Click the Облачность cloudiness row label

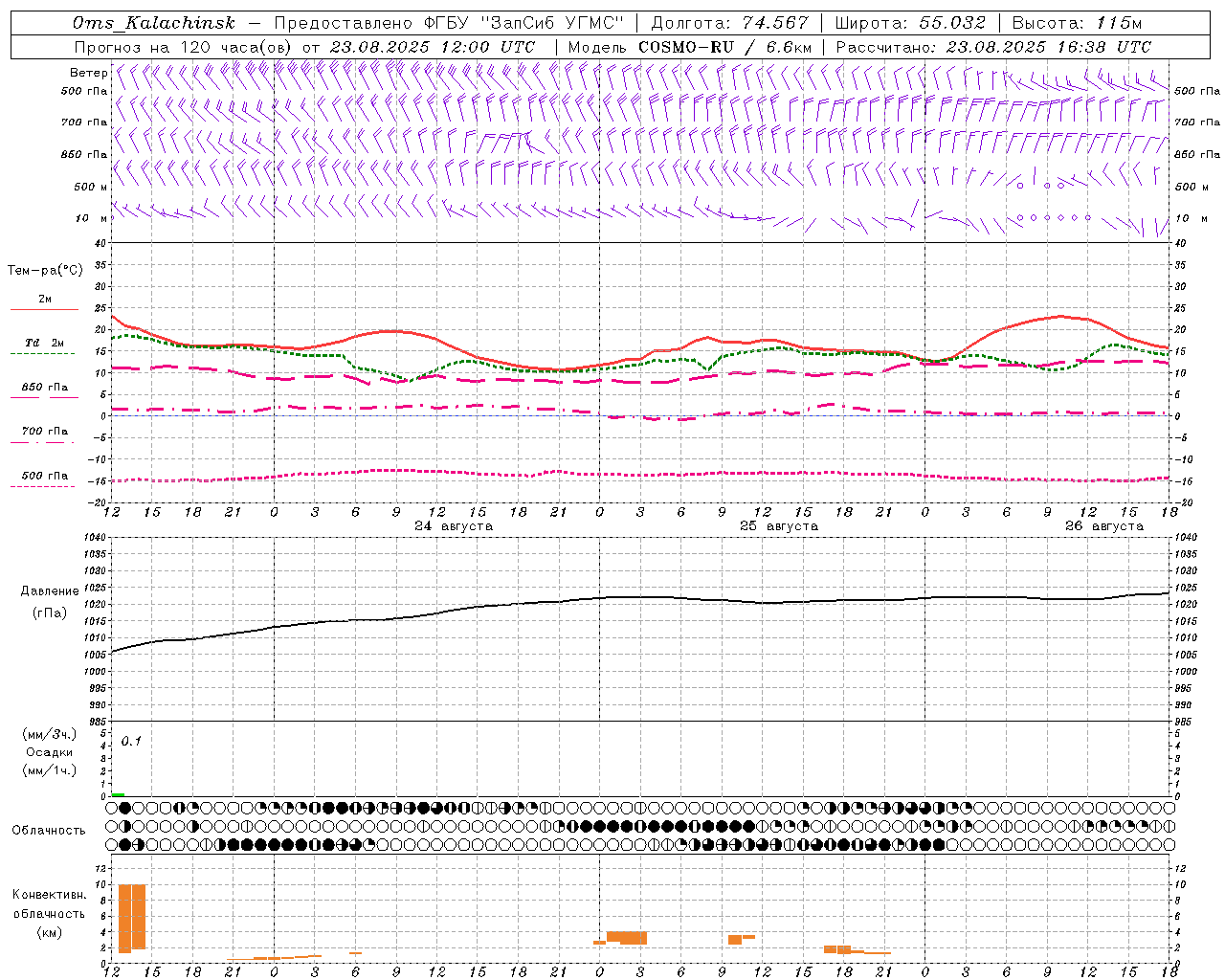[x=49, y=830]
